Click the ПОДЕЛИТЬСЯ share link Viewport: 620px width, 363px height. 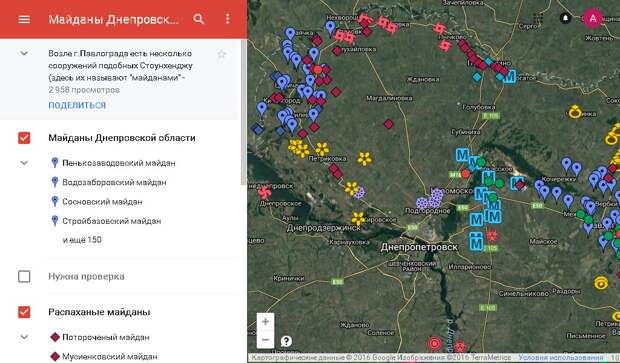[77, 105]
